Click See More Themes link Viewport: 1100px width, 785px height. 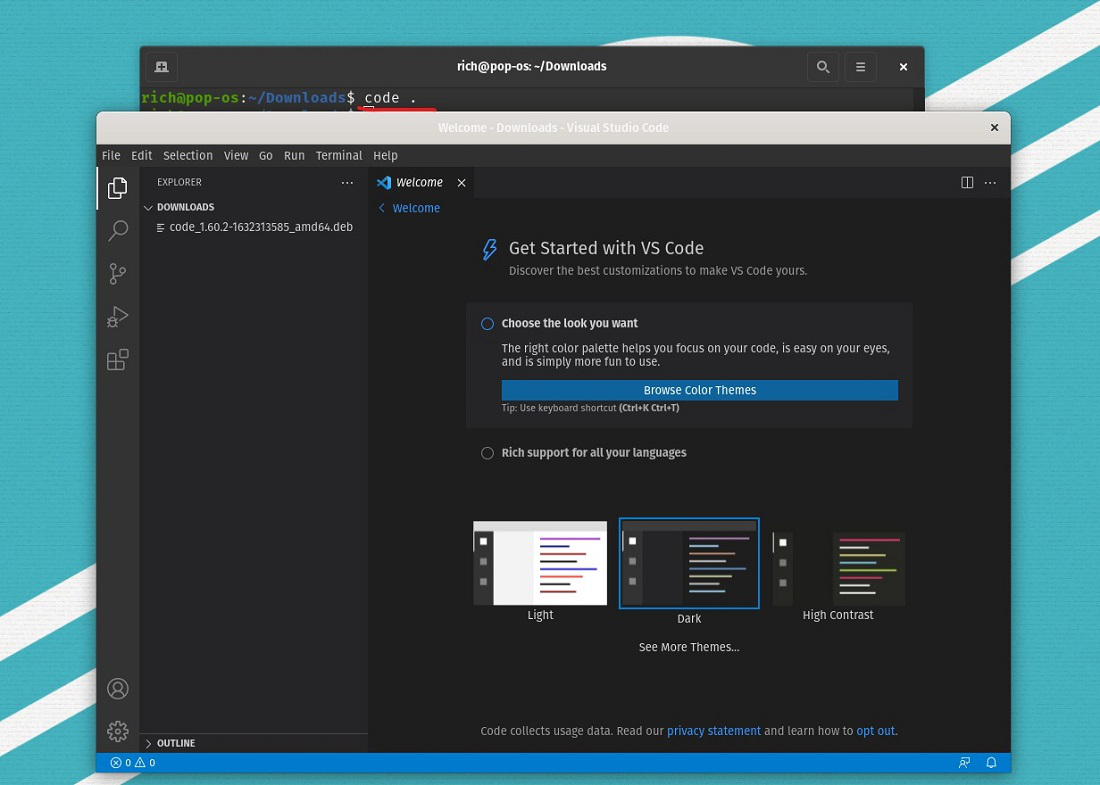(x=689, y=648)
